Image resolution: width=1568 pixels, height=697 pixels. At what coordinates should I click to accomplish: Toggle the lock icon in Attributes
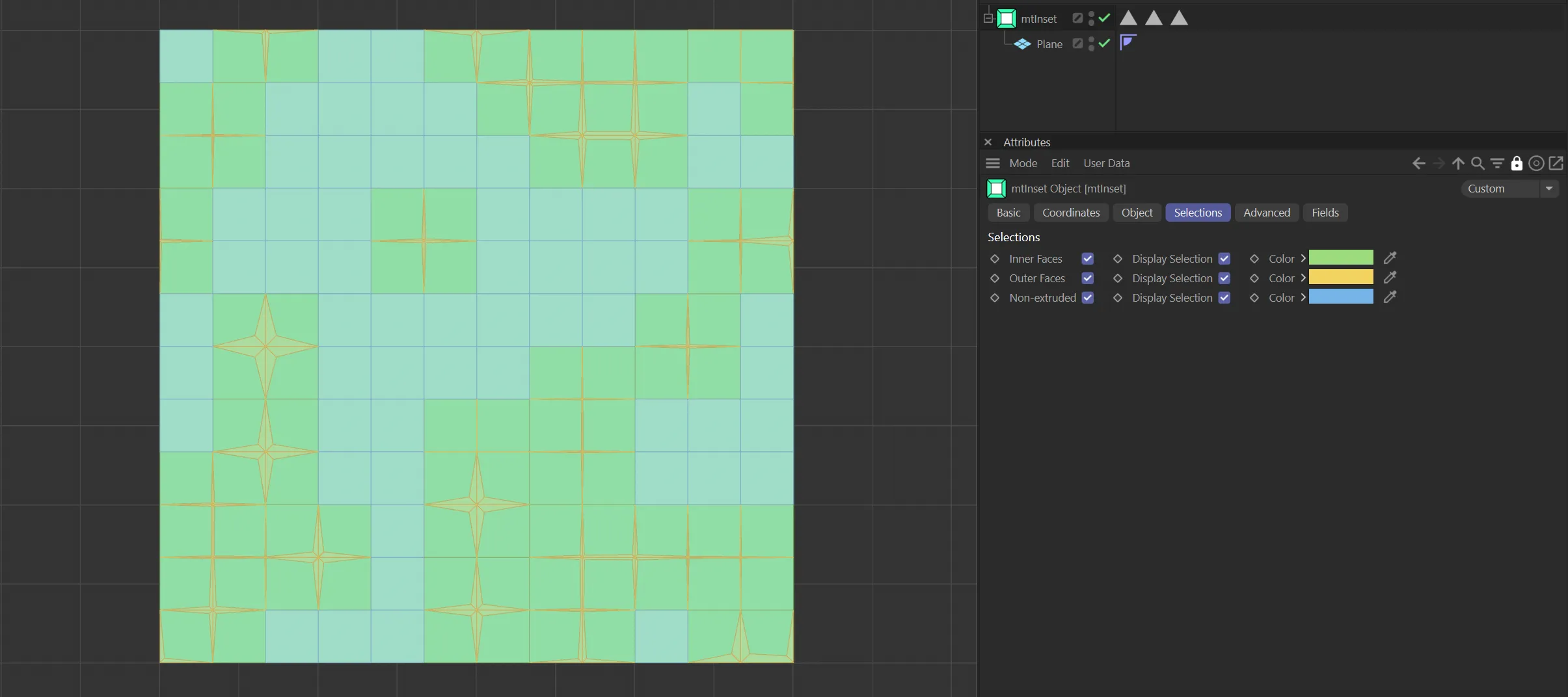[x=1517, y=163]
